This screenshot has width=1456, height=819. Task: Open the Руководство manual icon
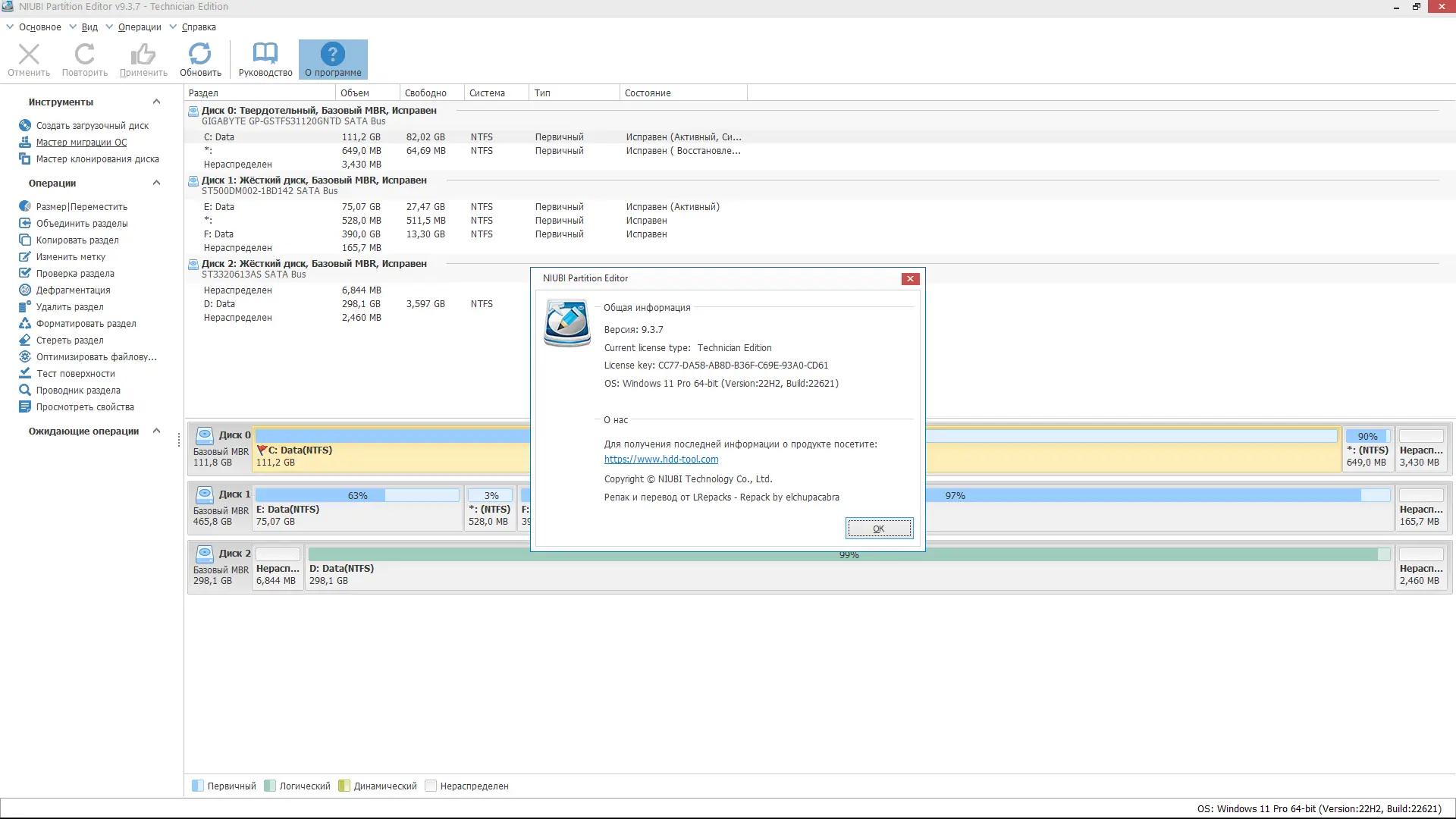265,59
